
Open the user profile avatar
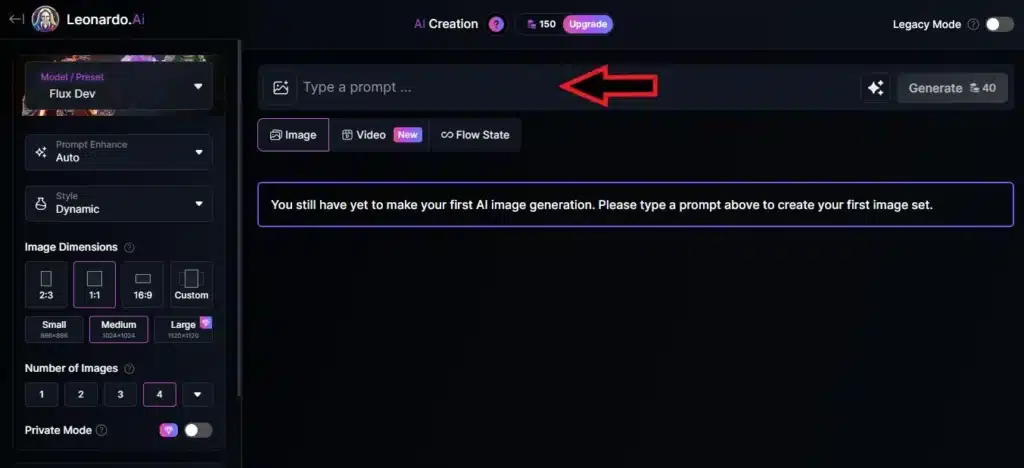(x=46, y=20)
